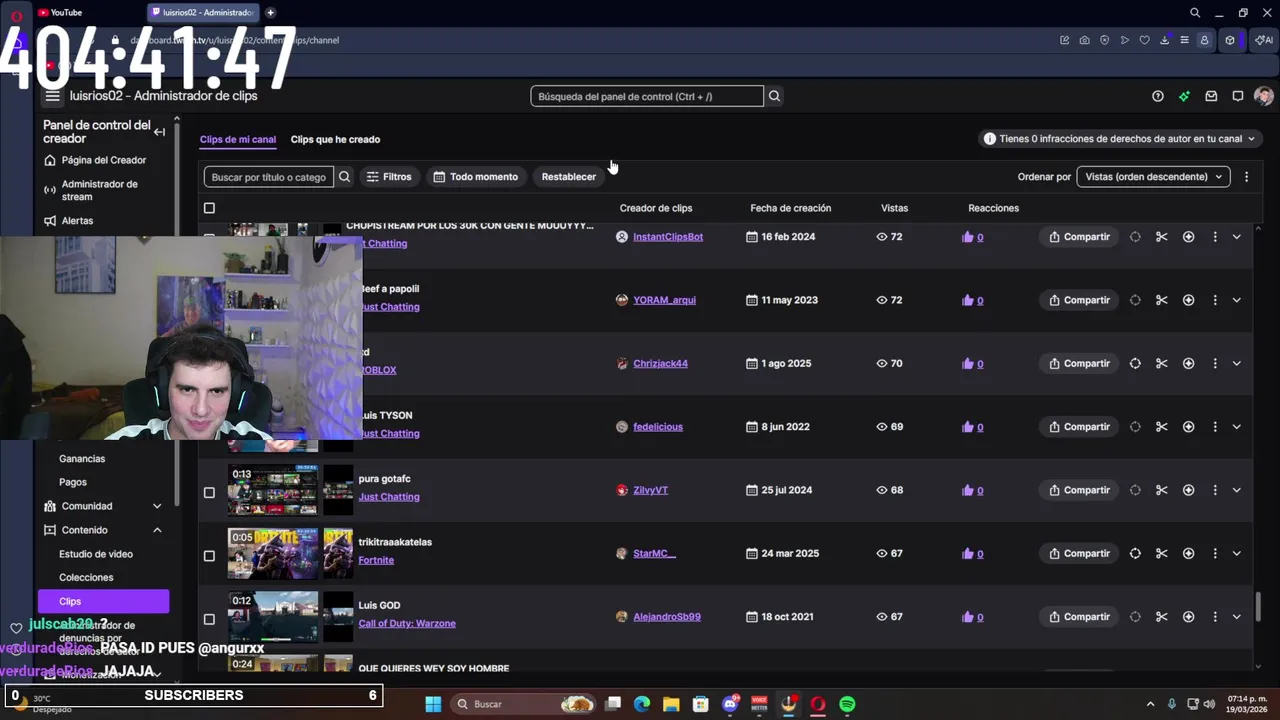The width and height of the screenshot is (1280, 720).
Task: Open three-dot menu in AlejandroSb99 row
Action: 1215,617
